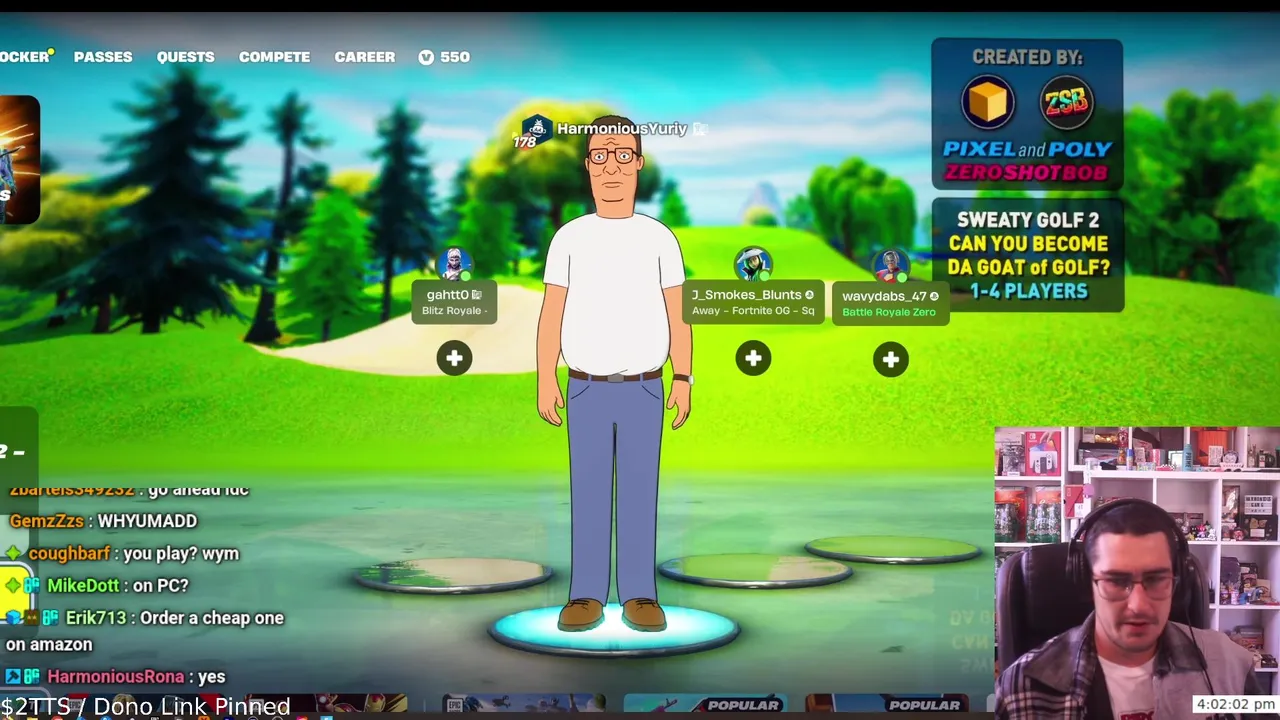Click the plus button under gahtt0

coord(454,358)
